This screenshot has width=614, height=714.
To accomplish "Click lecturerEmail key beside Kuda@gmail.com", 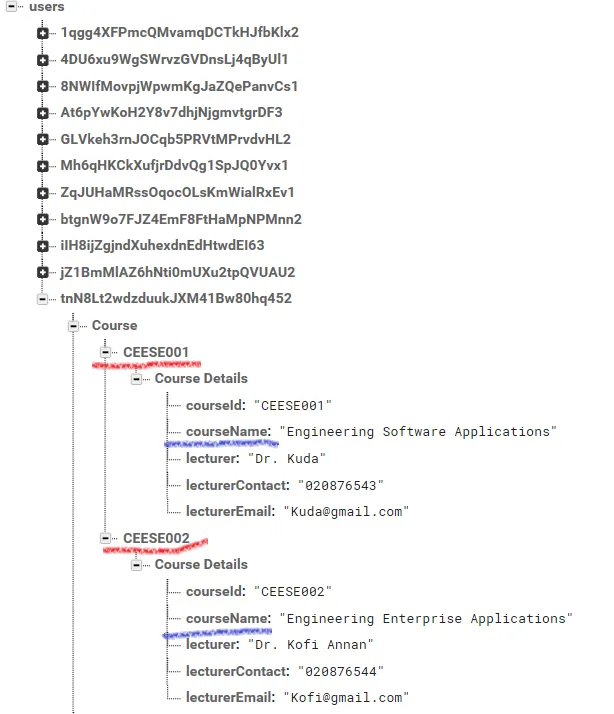I will (230, 511).
